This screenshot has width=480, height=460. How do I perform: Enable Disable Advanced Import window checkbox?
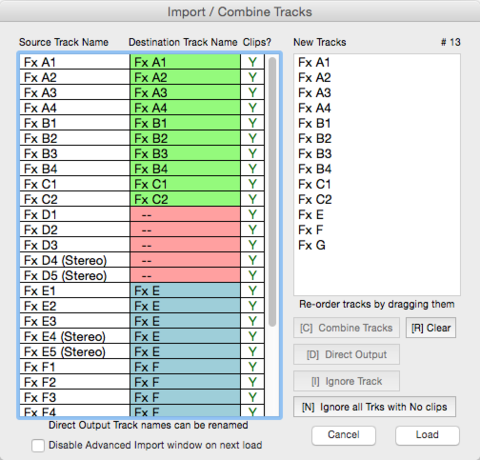[38, 446]
